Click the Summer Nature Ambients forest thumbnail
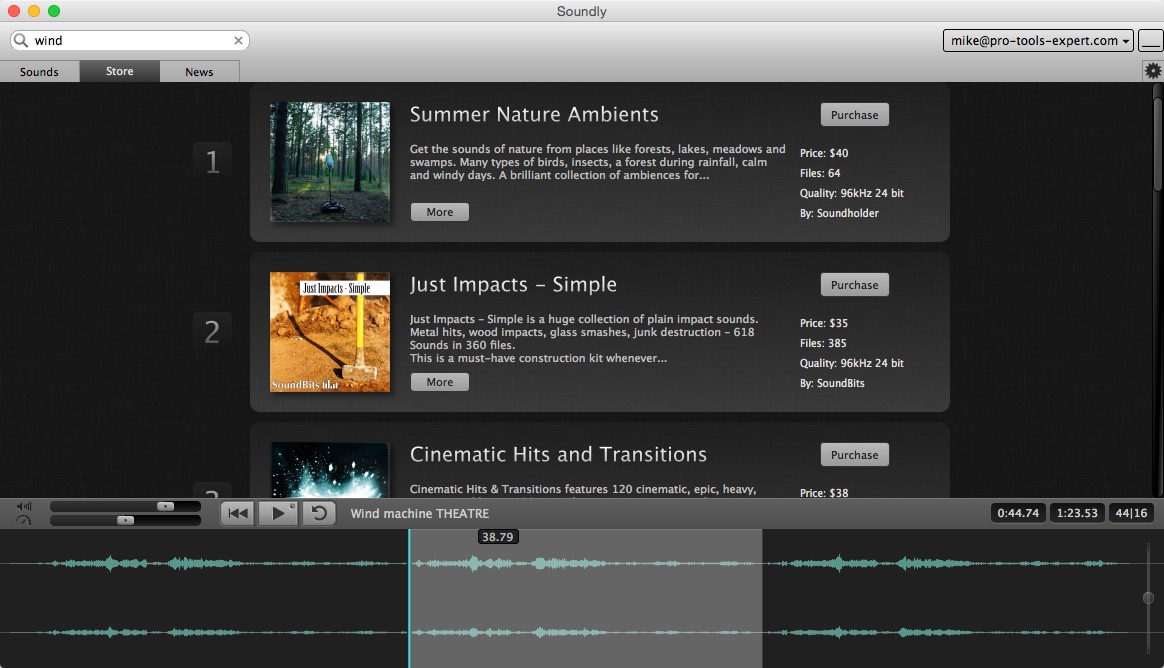This screenshot has height=668, width=1164. (x=330, y=162)
